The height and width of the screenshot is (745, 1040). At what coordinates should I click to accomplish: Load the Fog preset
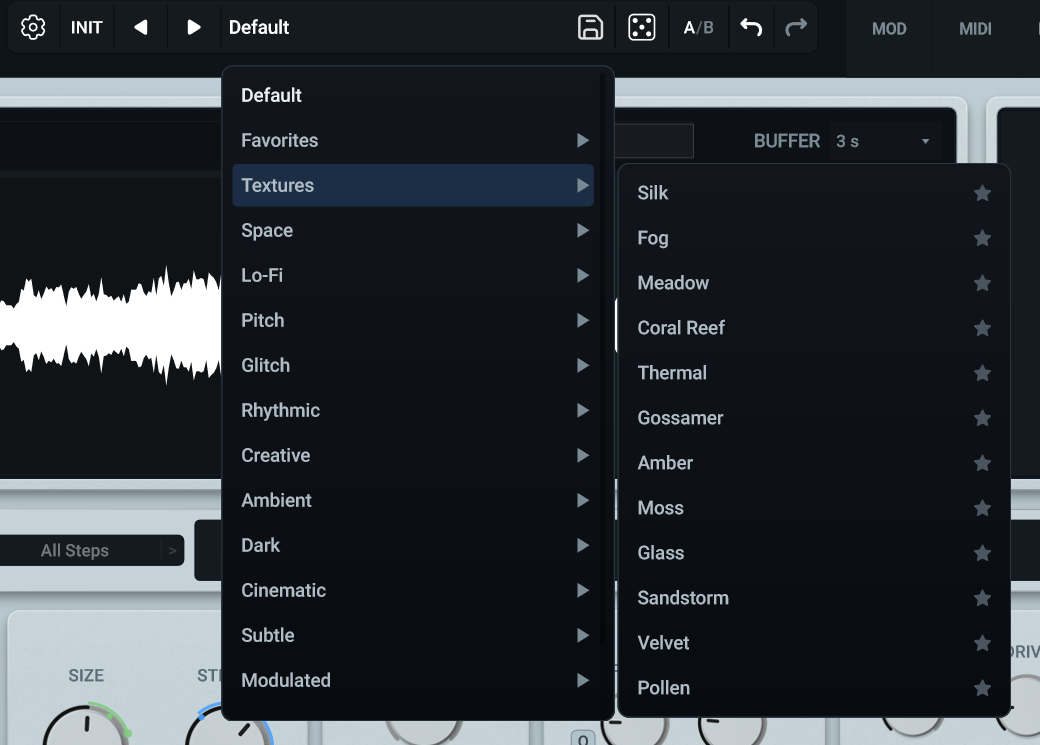pyautogui.click(x=814, y=238)
